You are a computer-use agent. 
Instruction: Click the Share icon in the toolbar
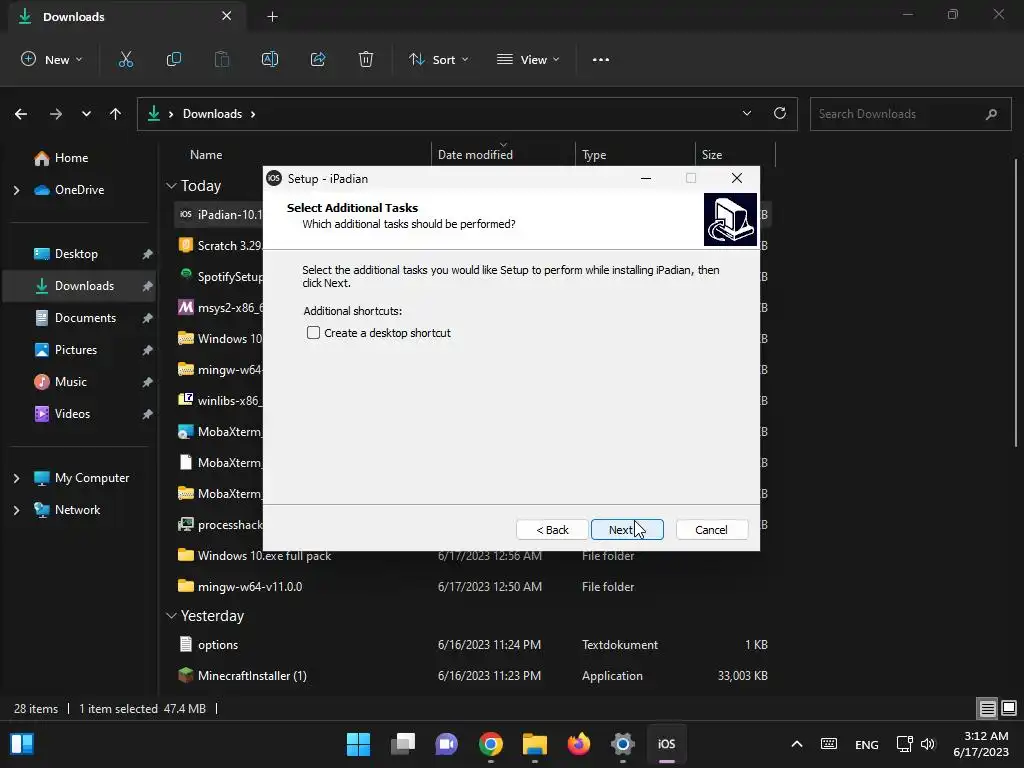pos(318,59)
